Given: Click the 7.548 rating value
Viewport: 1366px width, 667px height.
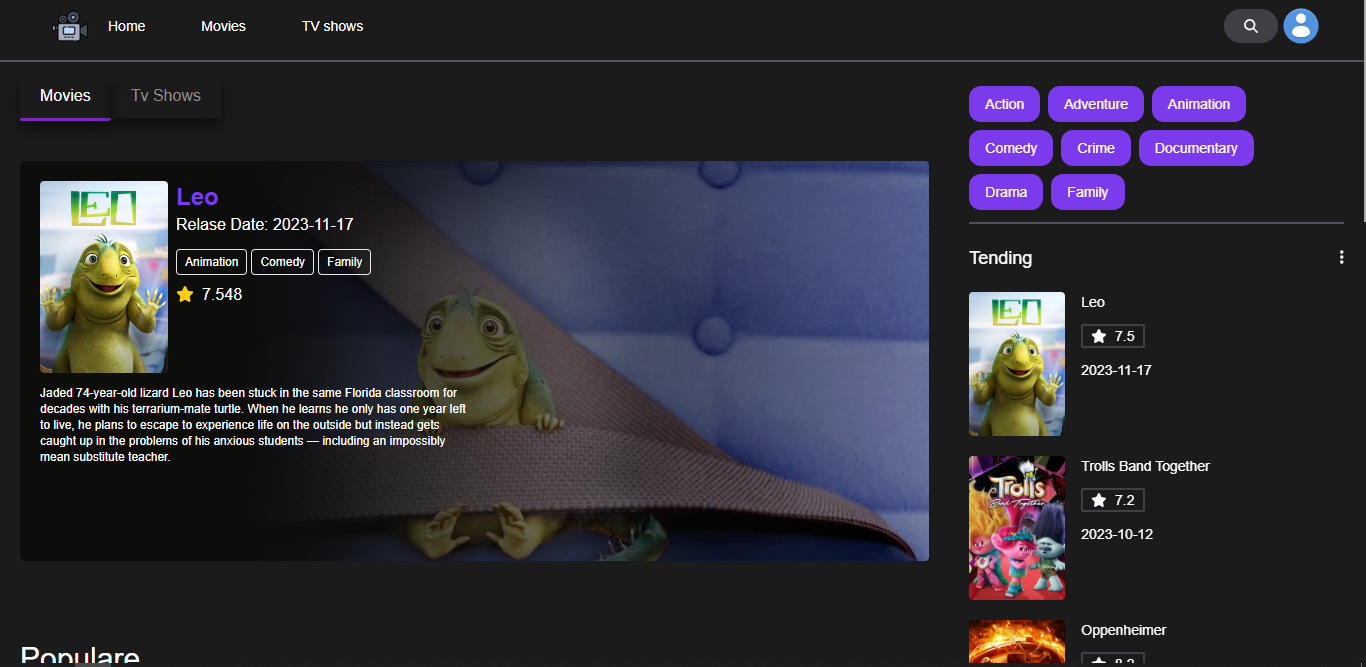Looking at the screenshot, I should tap(222, 294).
